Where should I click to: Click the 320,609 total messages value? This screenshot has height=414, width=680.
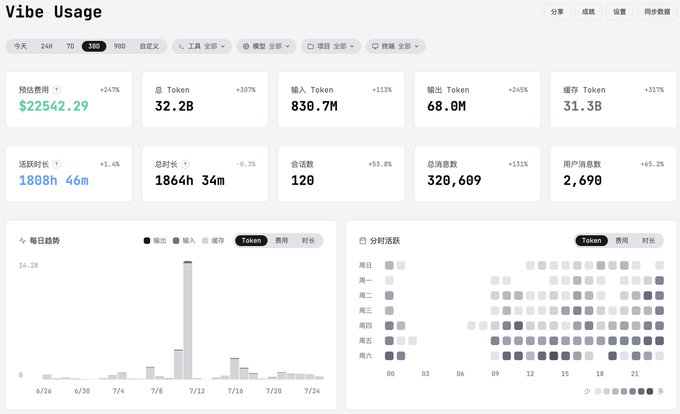pyautogui.click(x=454, y=180)
